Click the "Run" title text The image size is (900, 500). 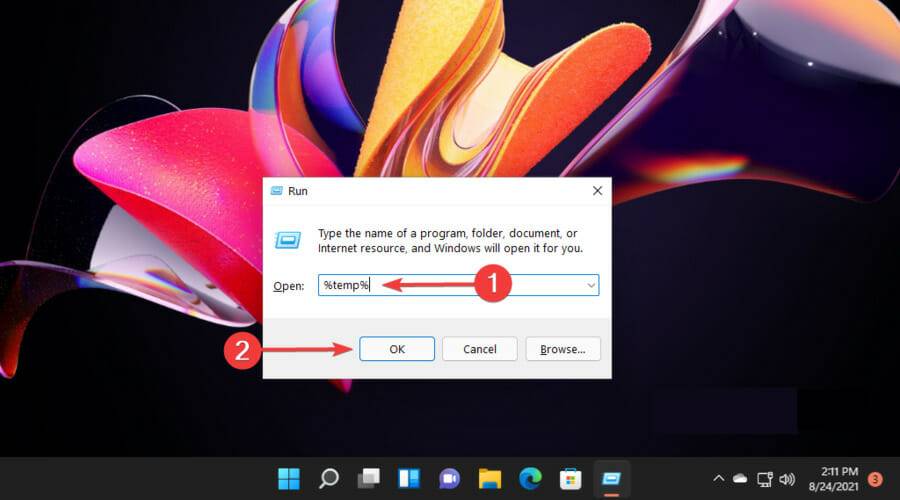[x=297, y=191]
